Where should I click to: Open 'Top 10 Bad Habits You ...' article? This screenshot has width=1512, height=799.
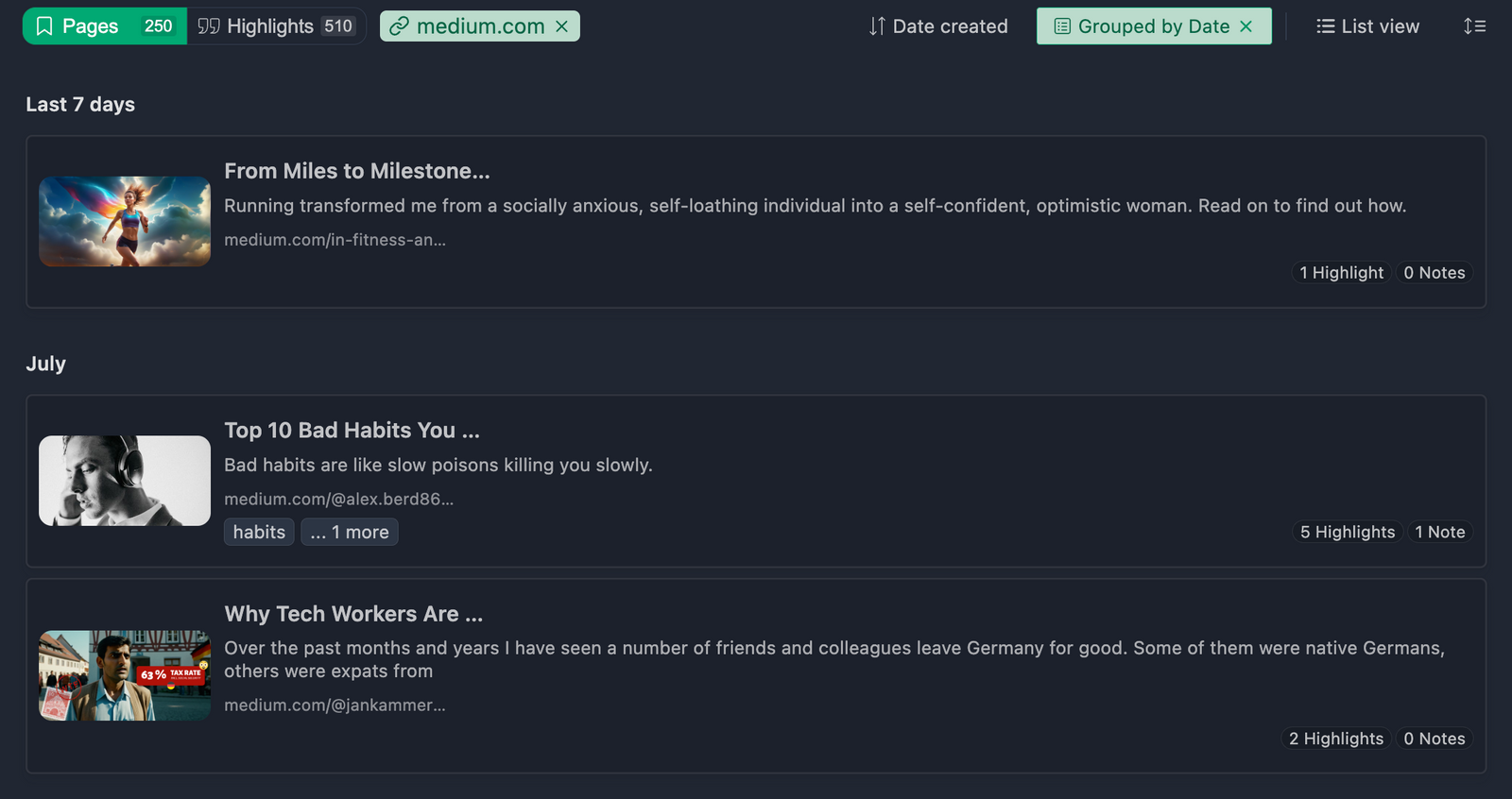(x=352, y=431)
